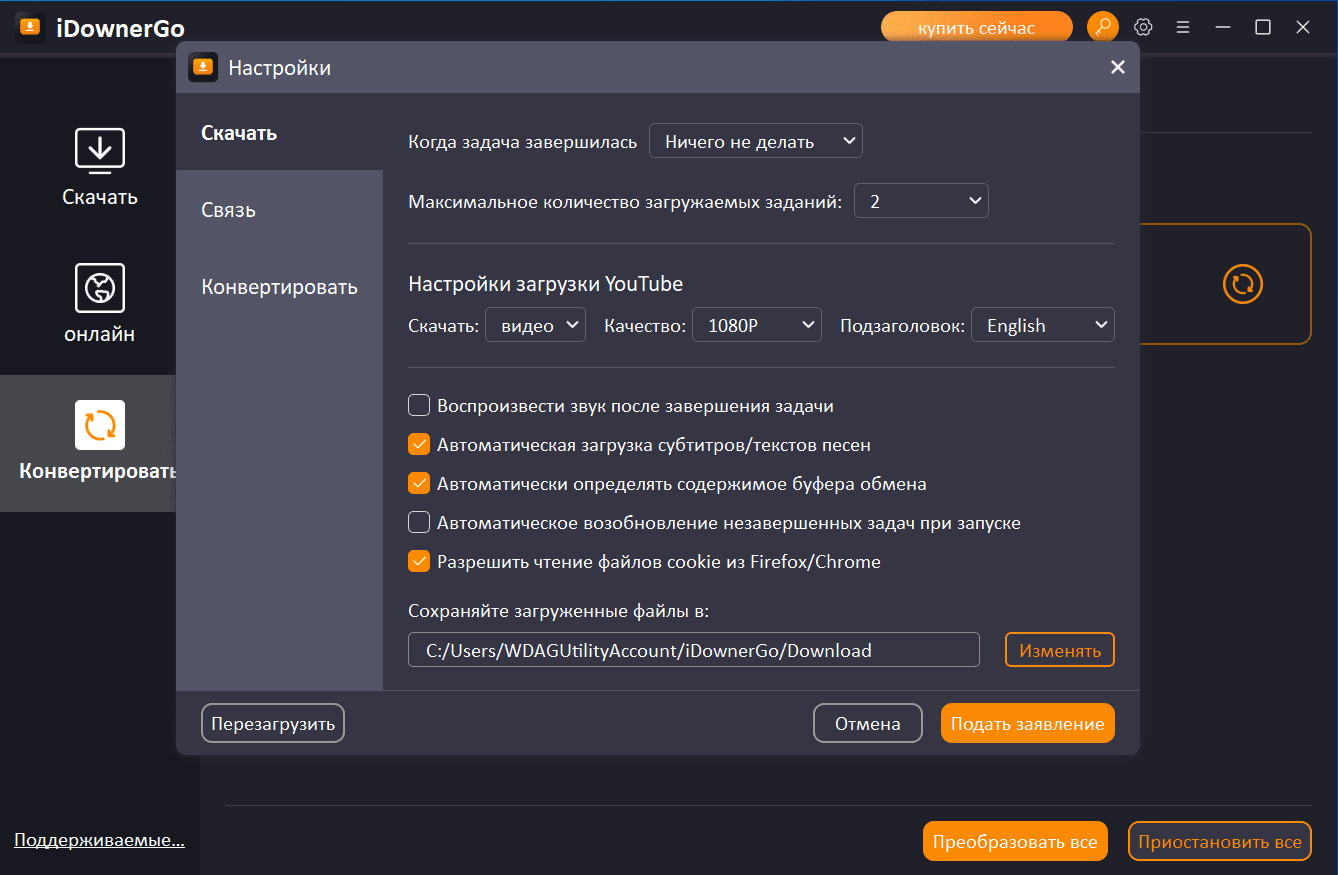The height and width of the screenshot is (875, 1338).
Task: Close the Настройки dialog
Action: coord(1118,67)
